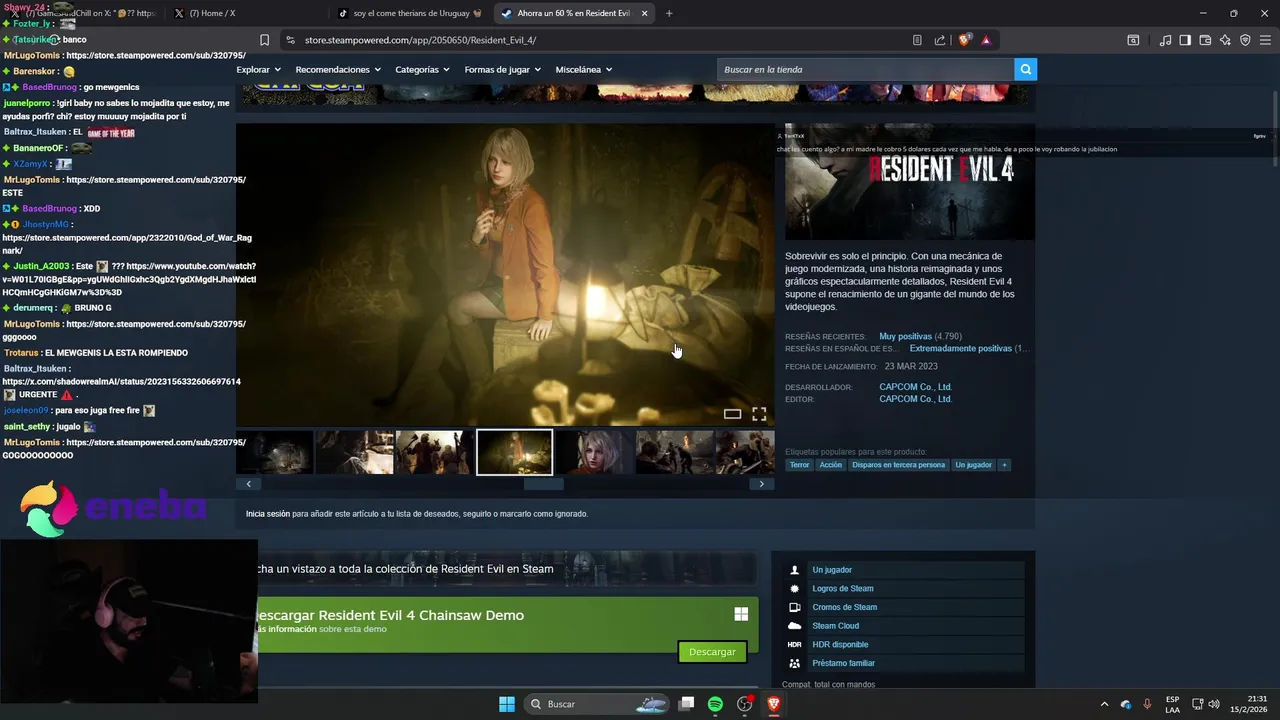Open site settings icon beside the URL

pyautogui.click(x=290, y=40)
